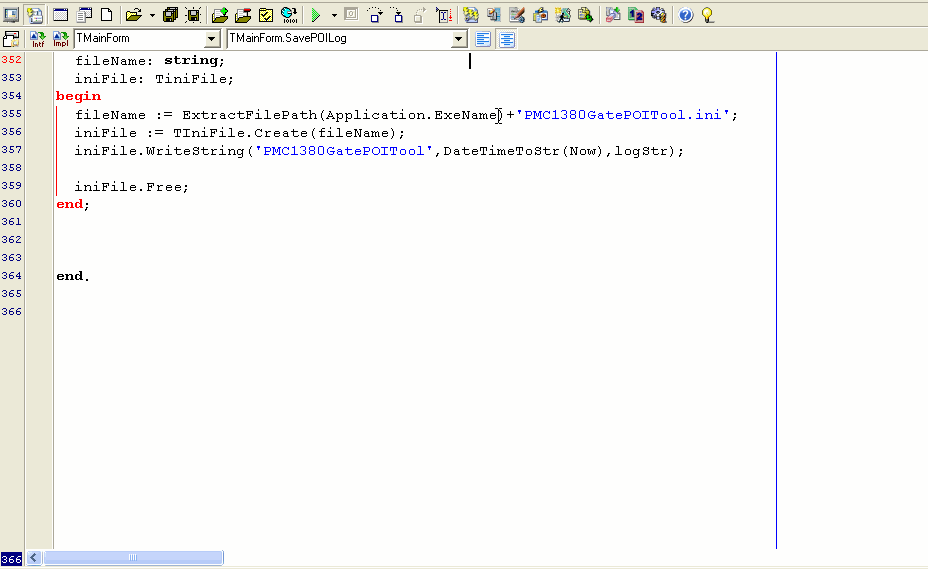Run the program with green arrow

(x=316, y=15)
